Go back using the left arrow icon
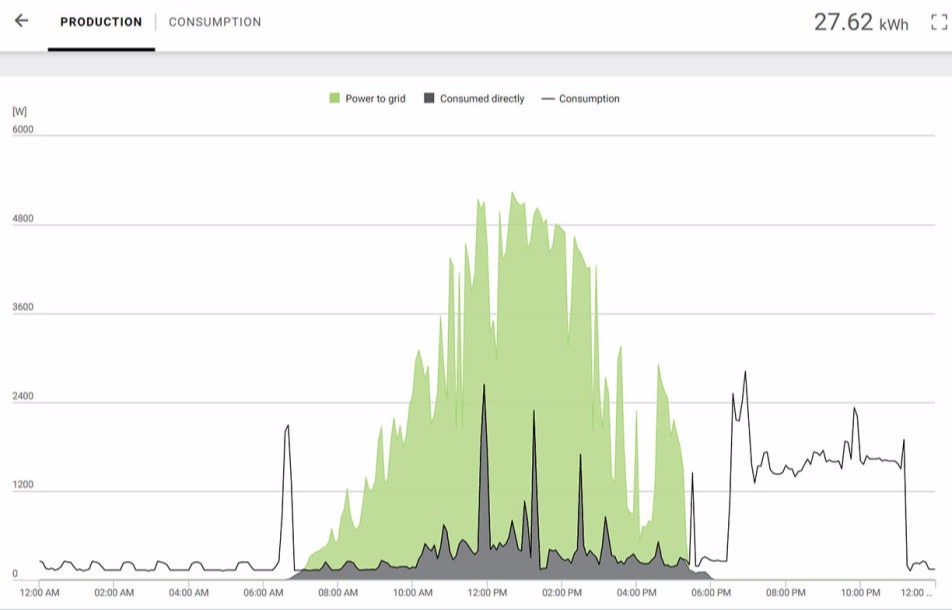The image size is (952, 610). pos(21,21)
